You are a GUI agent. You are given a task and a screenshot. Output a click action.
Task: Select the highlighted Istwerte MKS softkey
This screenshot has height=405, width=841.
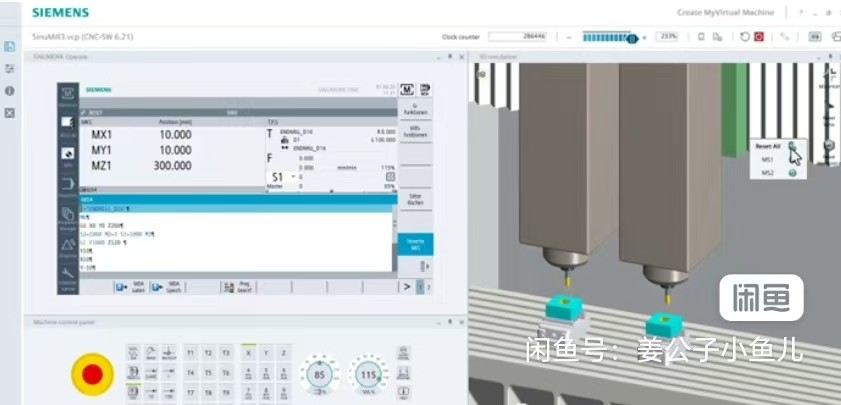415,245
